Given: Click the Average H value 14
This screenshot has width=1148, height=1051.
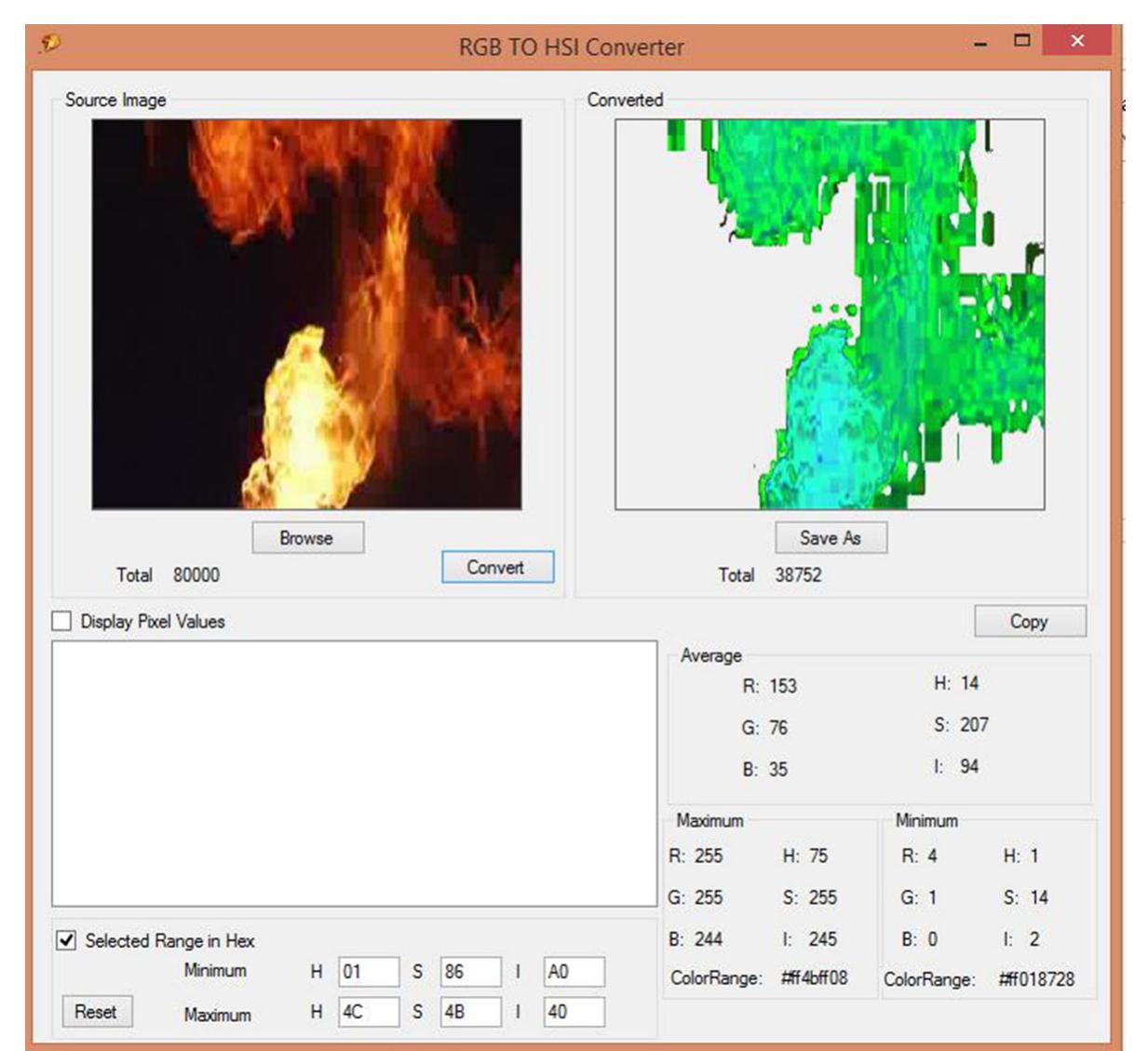Looking at the screenshot, I should (x=969, y=683).
